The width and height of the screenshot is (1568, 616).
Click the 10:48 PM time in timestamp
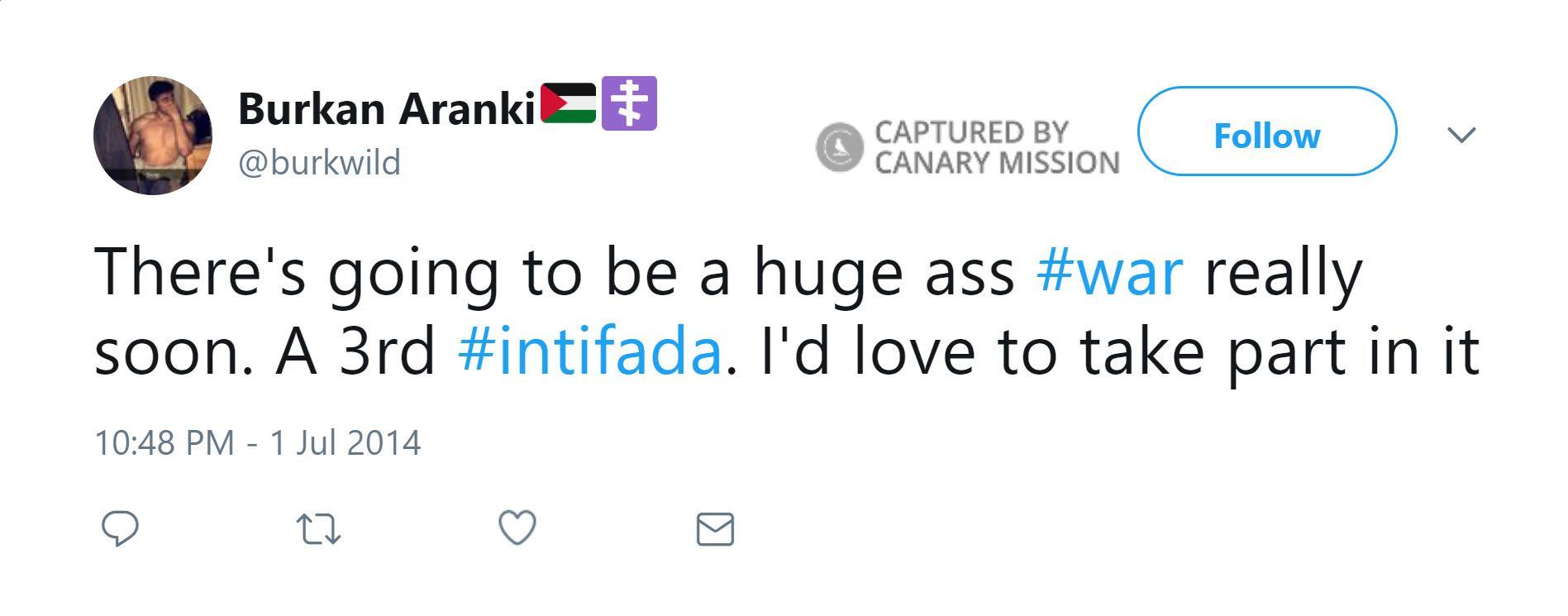pos(164,443)
